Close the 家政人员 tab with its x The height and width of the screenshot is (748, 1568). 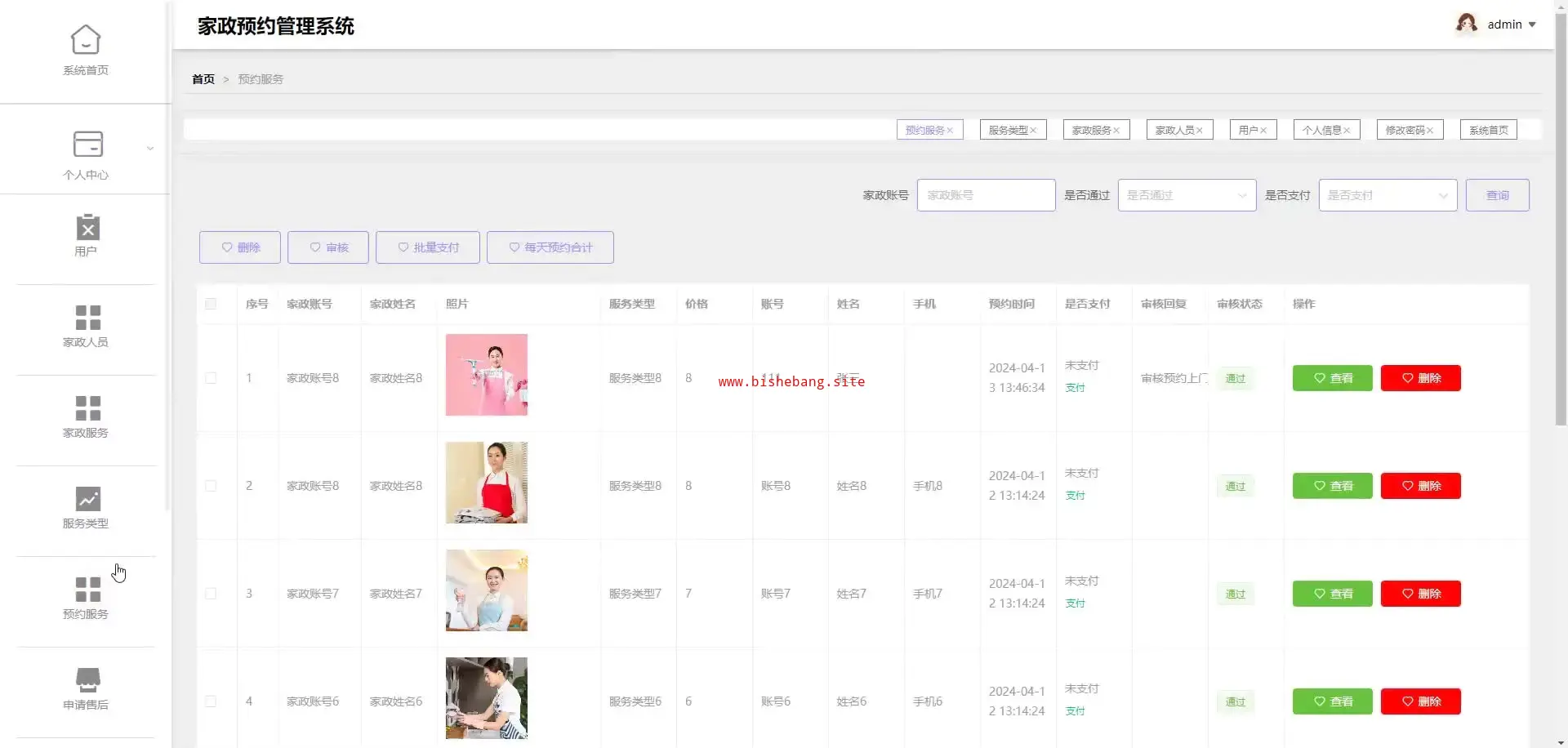[x=1200, y=131]
